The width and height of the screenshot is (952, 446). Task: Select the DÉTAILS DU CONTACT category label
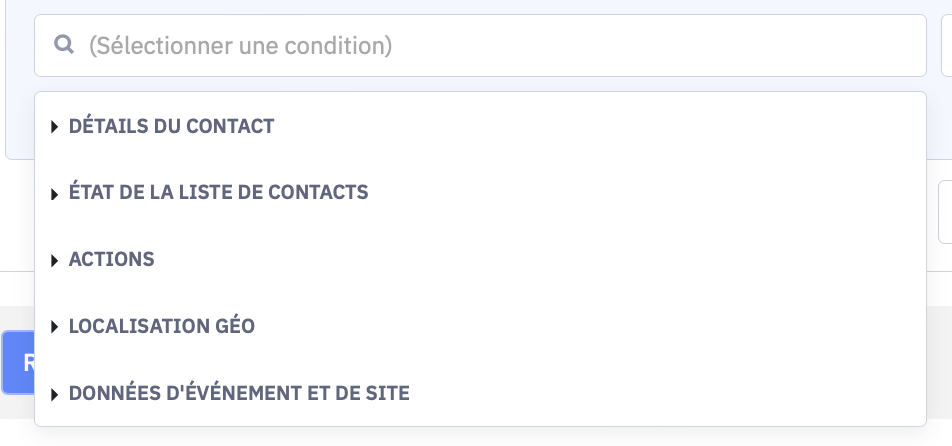click(x=171, y=126)
